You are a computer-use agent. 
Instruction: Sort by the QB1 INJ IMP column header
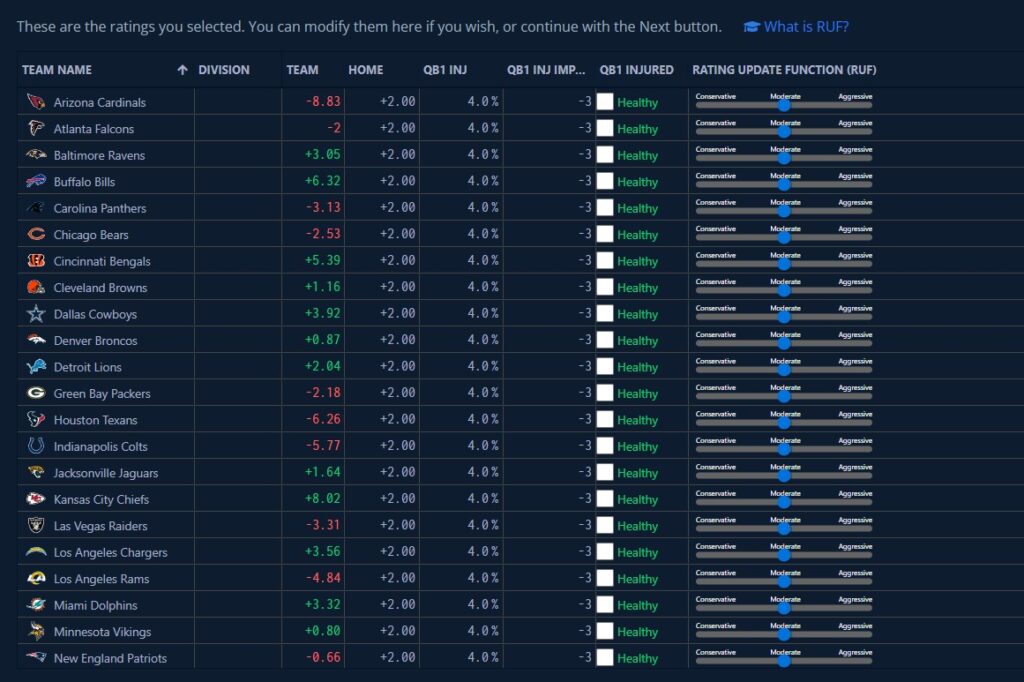546,70
